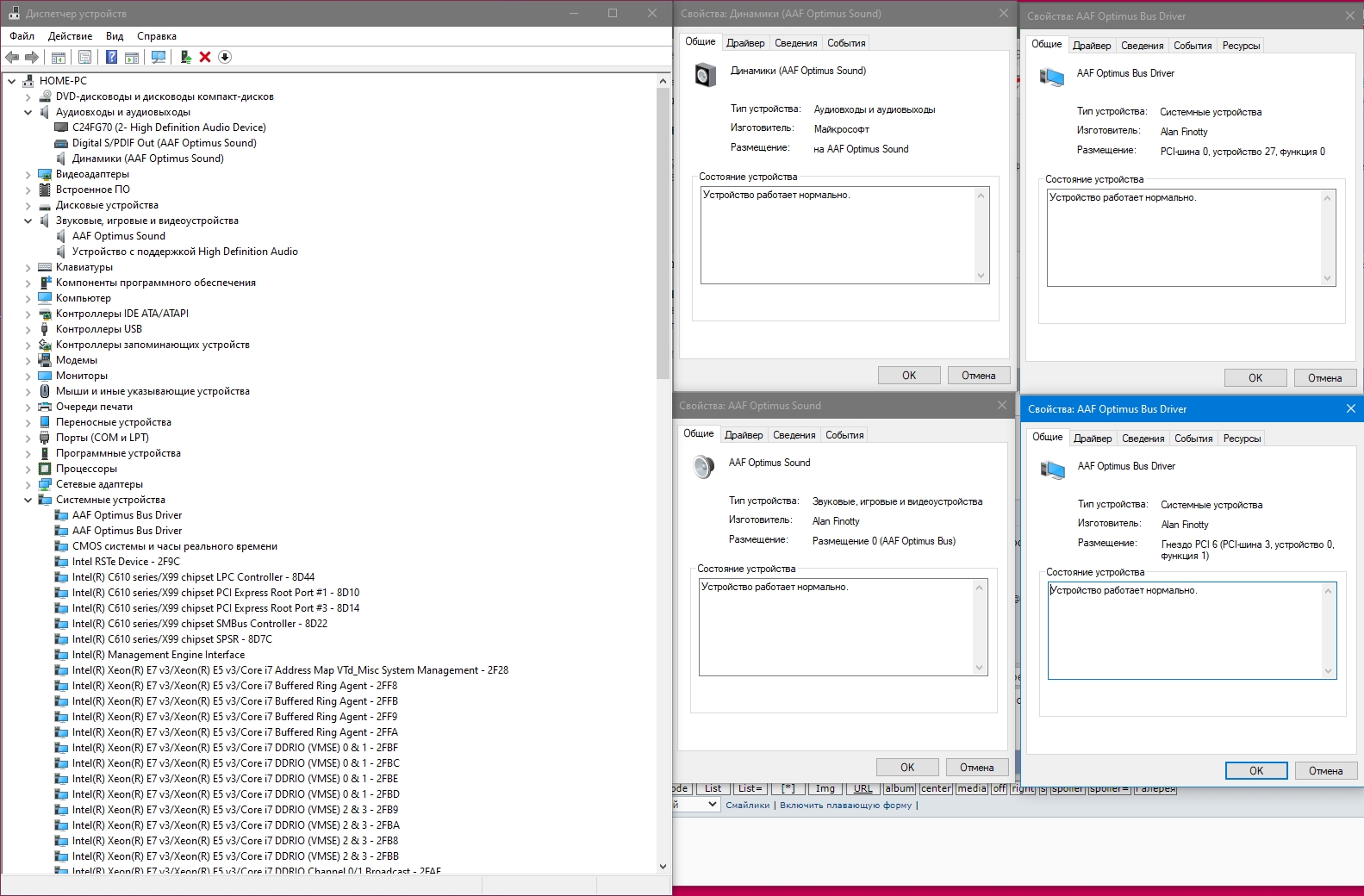Expand Контроллеры запоминающих устройств
Image resolution: width=1364 pixels, height=896 pixels.
[28, 345]
